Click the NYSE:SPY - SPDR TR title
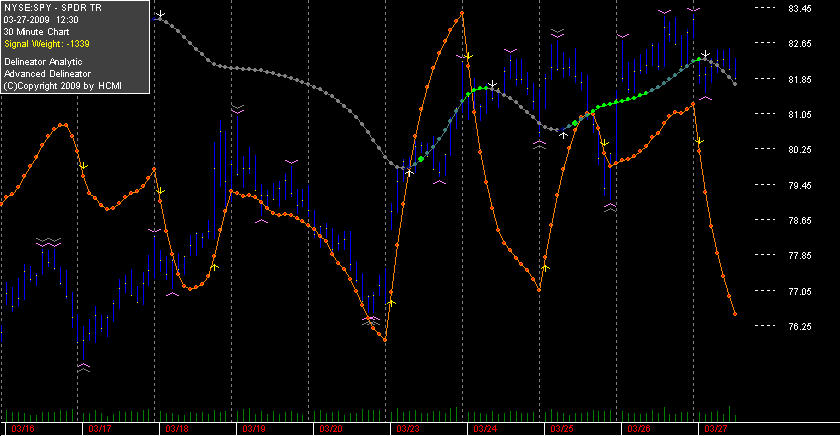This screenshot has height=436, width=840. coord(52,8)
